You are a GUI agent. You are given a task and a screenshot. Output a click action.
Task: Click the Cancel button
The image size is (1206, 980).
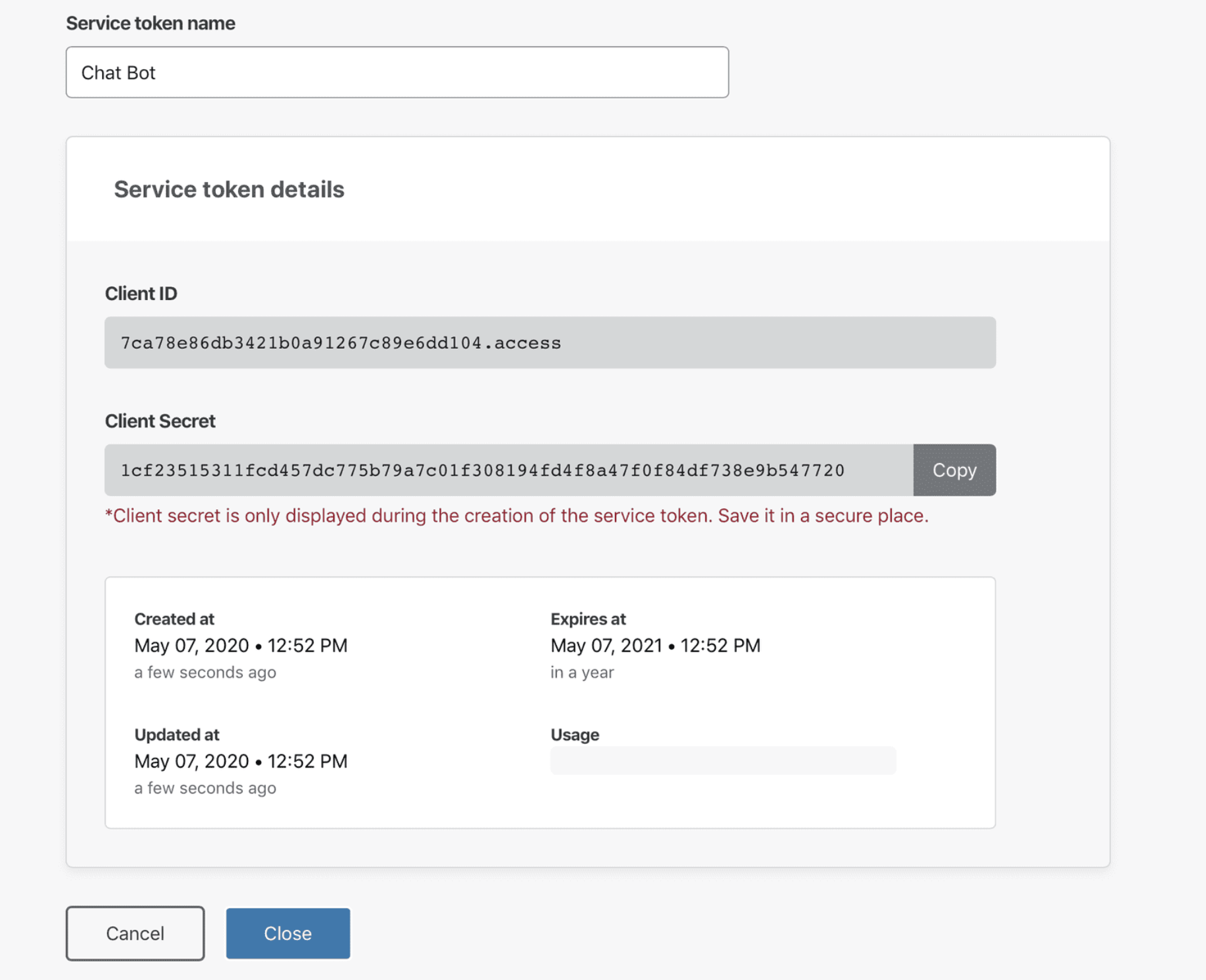(135, 933)
